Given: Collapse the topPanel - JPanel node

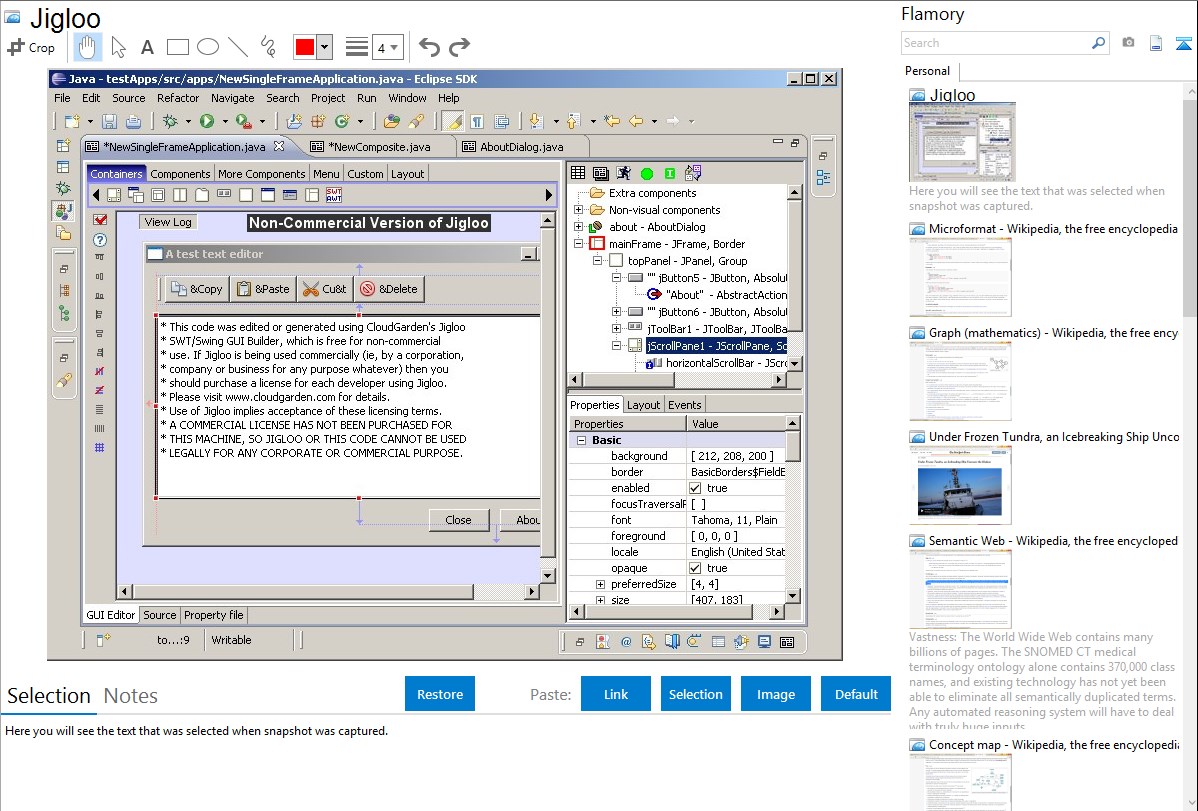Looking at the screenshot, I should [597, 261].
